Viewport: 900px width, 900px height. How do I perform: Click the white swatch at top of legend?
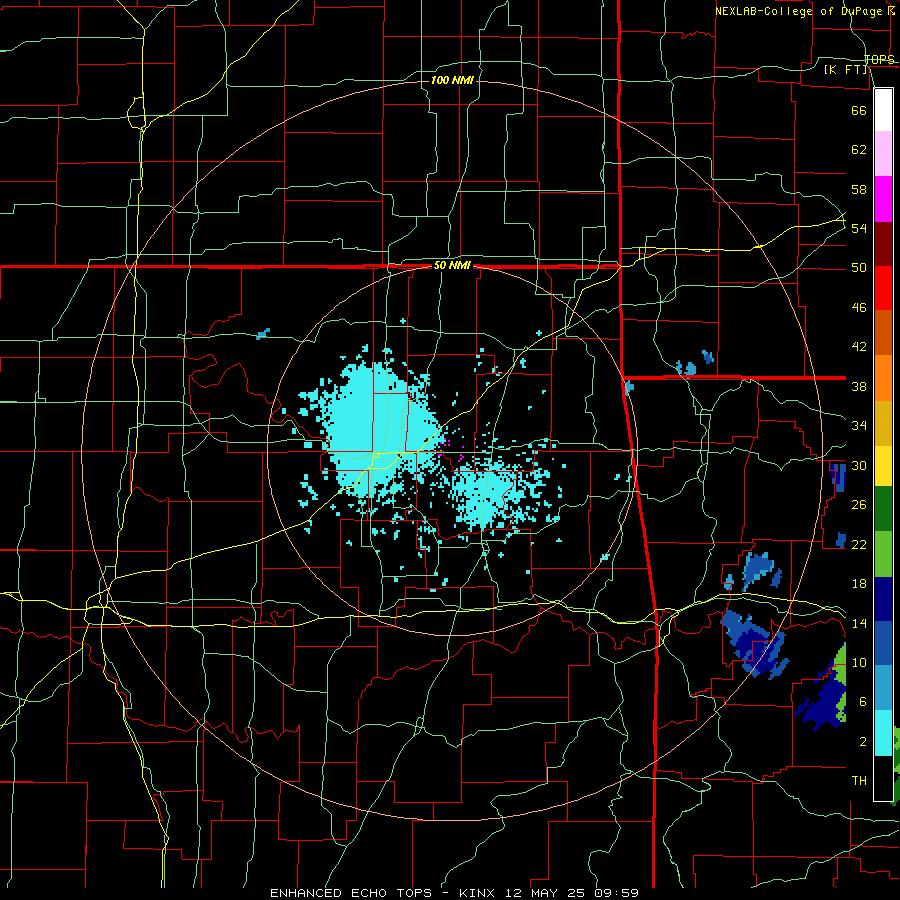[883, 110]
